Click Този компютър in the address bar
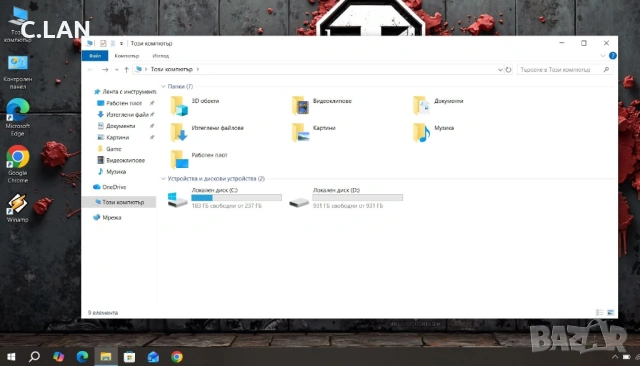 (171, 69)
